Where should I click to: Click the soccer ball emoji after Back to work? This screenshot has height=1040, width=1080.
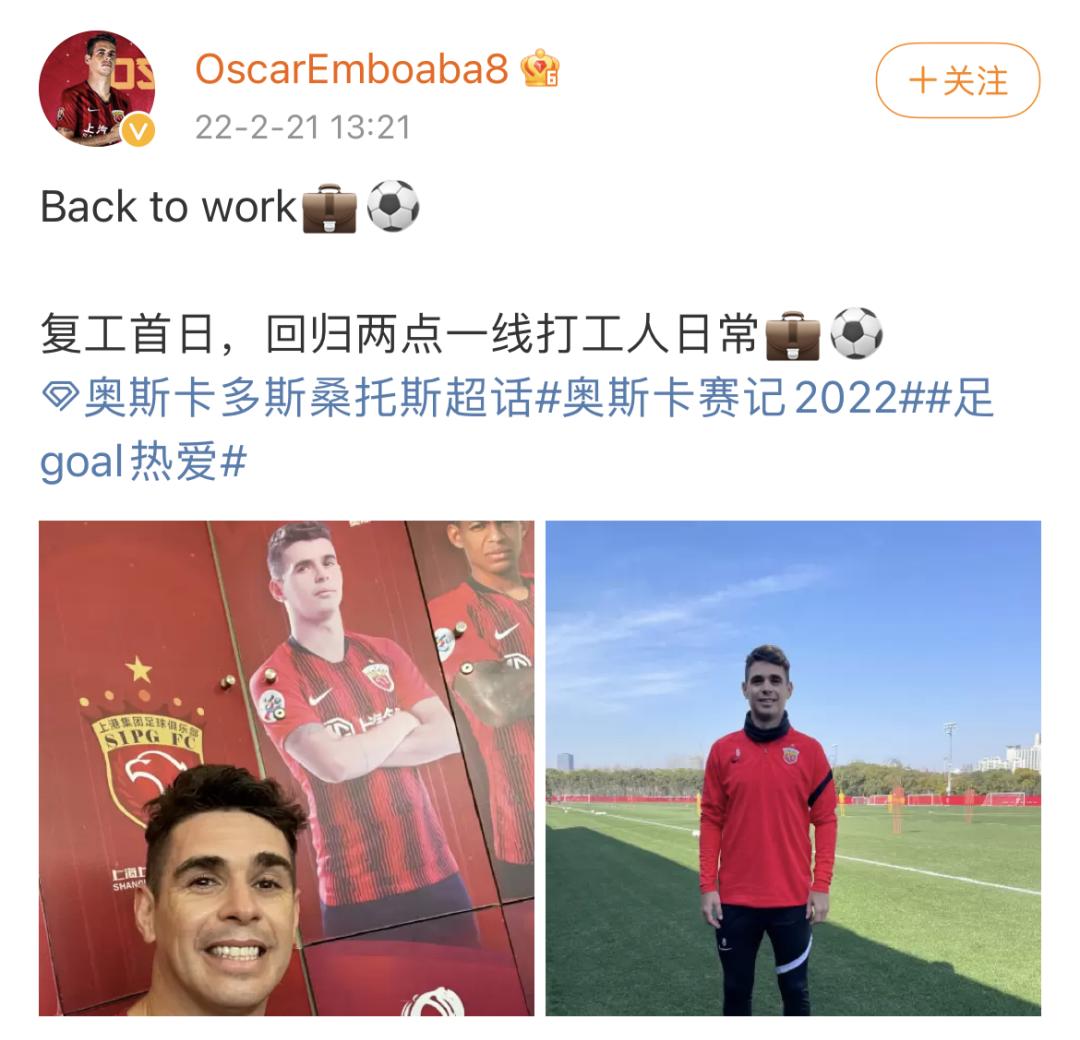(393, 206)
